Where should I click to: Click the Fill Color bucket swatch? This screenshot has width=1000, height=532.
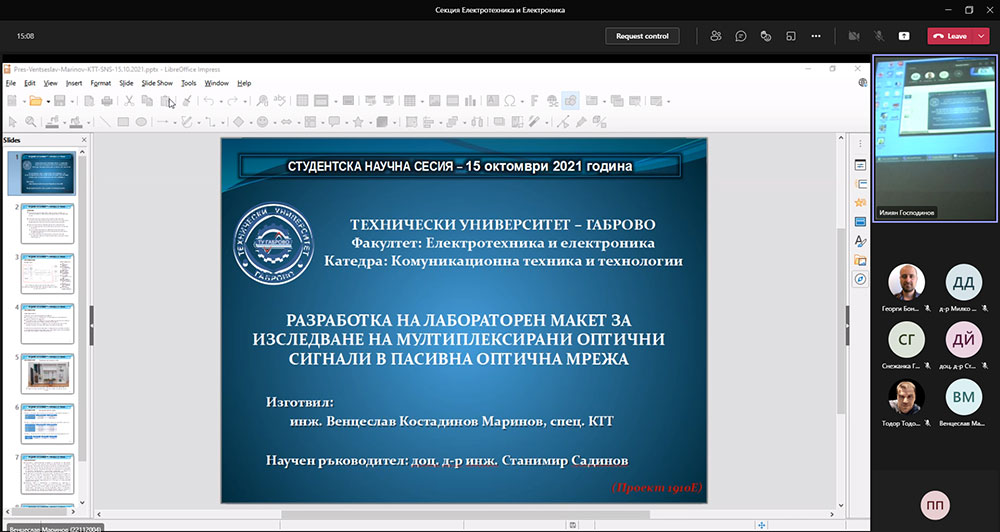[x=76, y=121]
